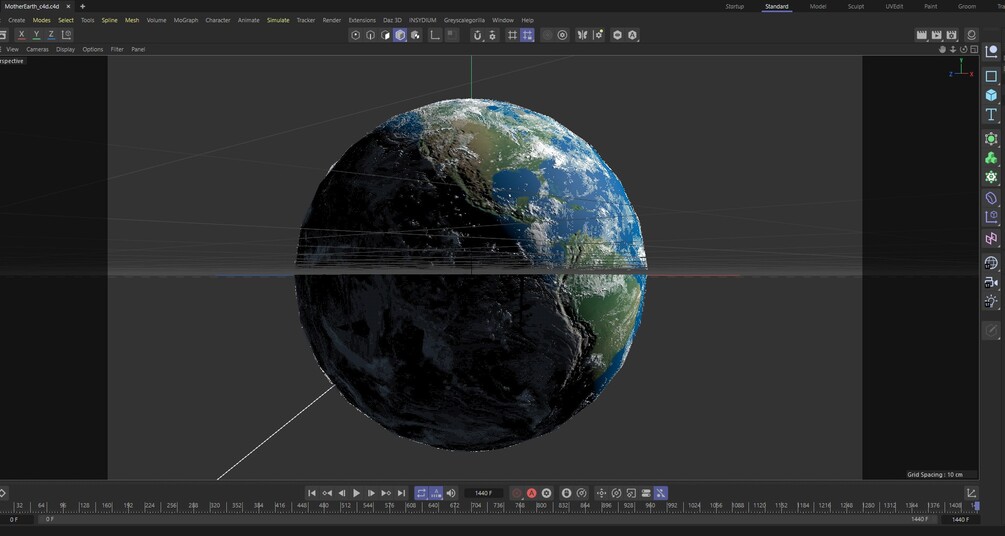
Task: Toggle the highlighted Locked Workplane icon
Action: pyautogui.click(x=527, y=35)
